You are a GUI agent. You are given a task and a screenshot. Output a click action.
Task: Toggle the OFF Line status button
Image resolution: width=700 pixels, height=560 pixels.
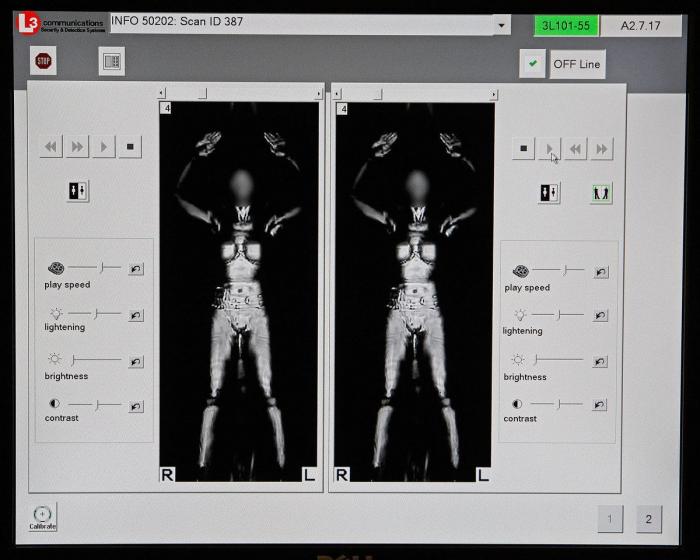(577, 64)
